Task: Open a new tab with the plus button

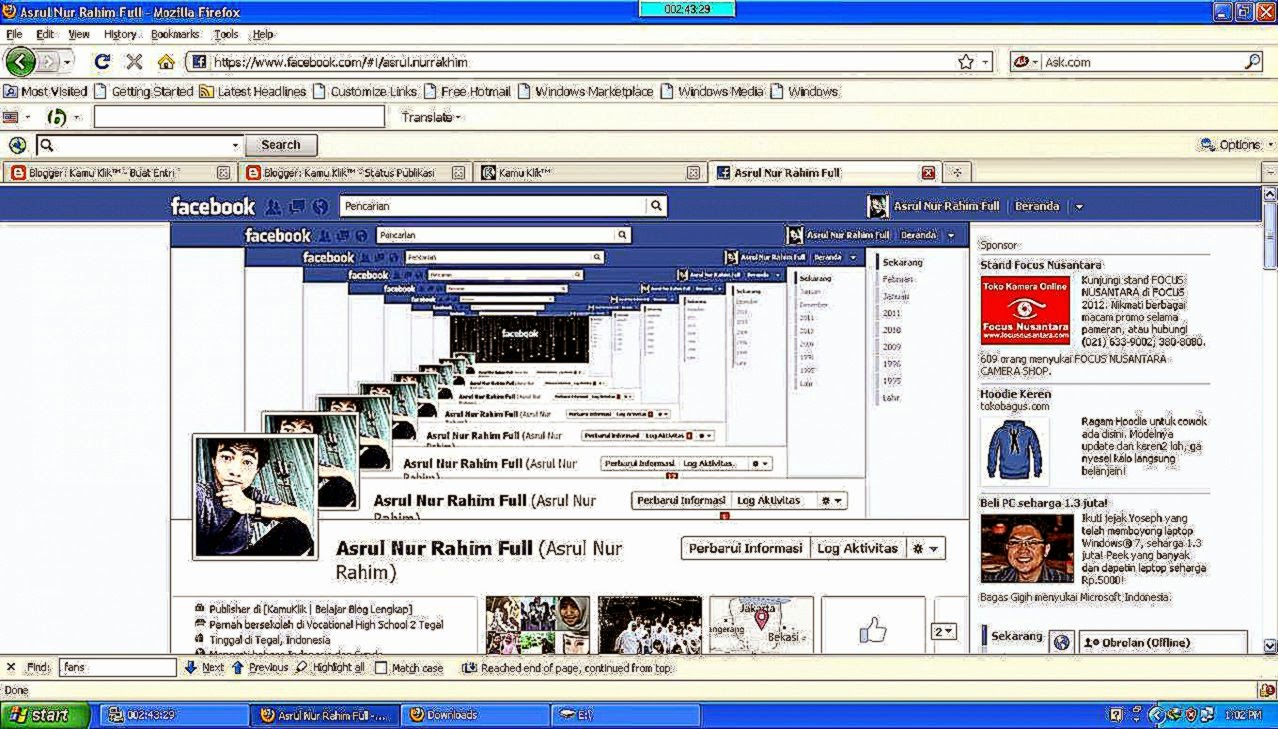Action: [956, 173]
